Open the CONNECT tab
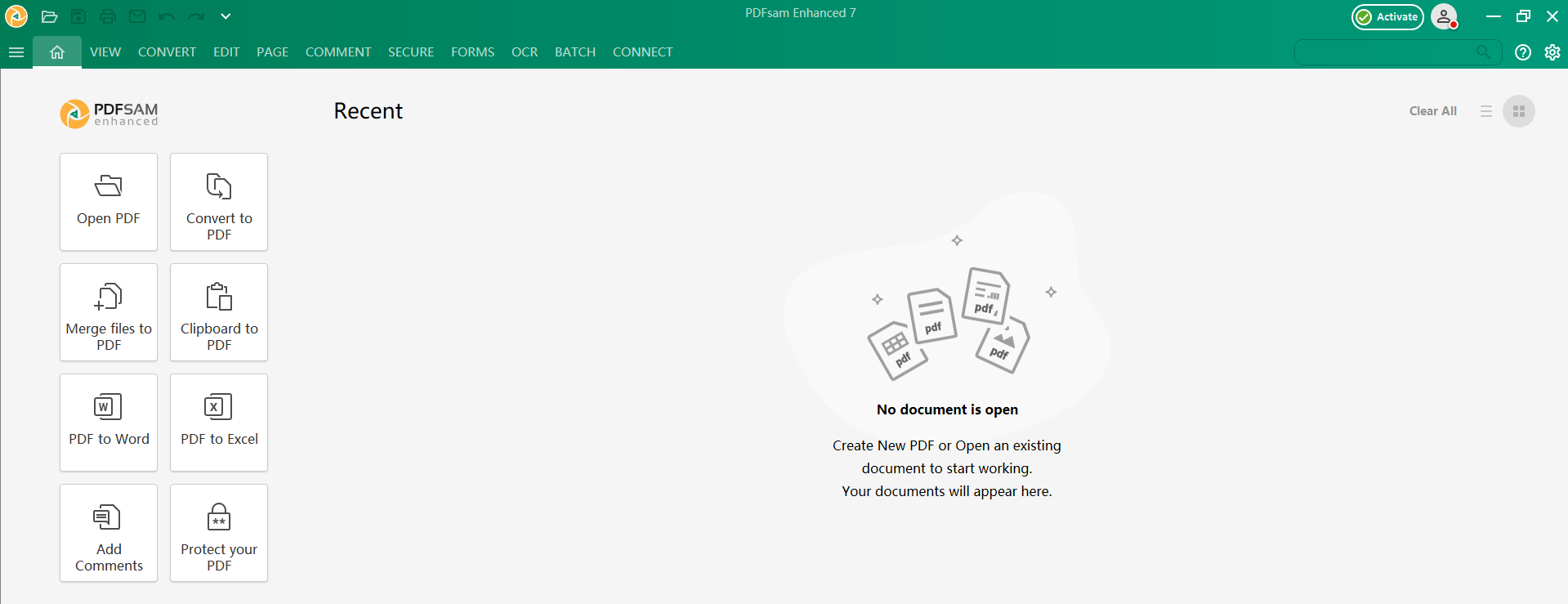Image resolution: width=1568 pixels, height=604 pixels. pyautogui.click(x=643, y=52)
